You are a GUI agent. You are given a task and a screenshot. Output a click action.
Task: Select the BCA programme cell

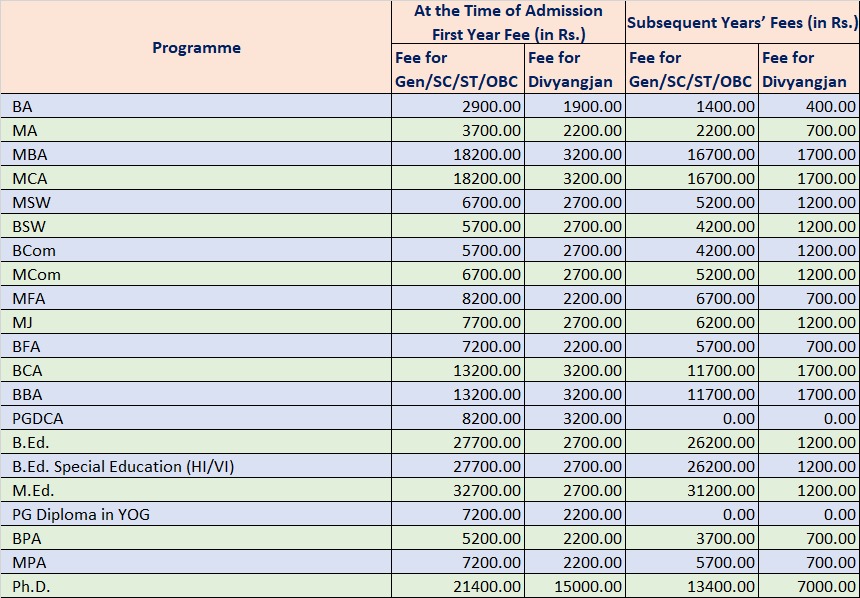point(196,370)
